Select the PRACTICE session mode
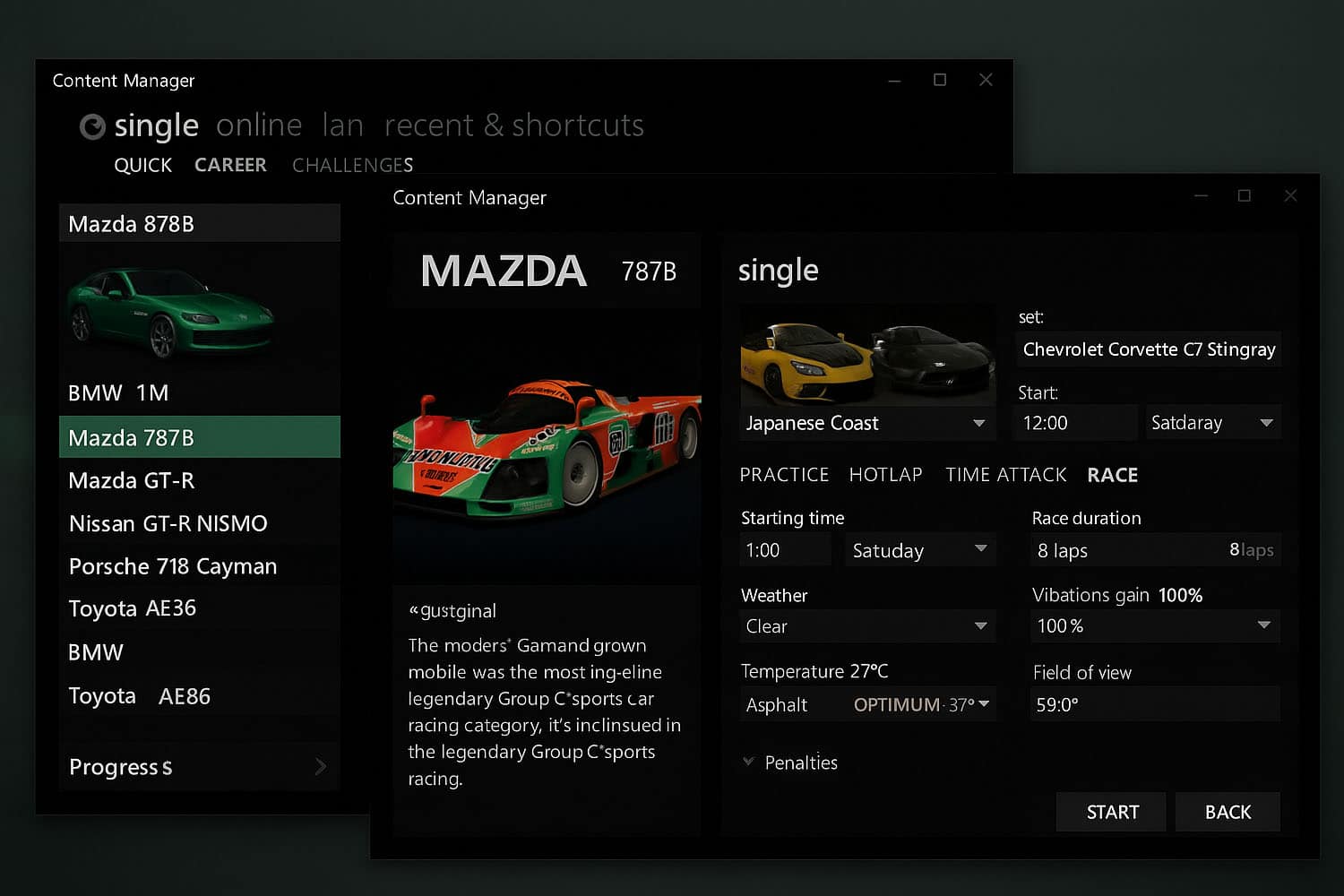This screenshot has height=896, width=1344. 784,475
